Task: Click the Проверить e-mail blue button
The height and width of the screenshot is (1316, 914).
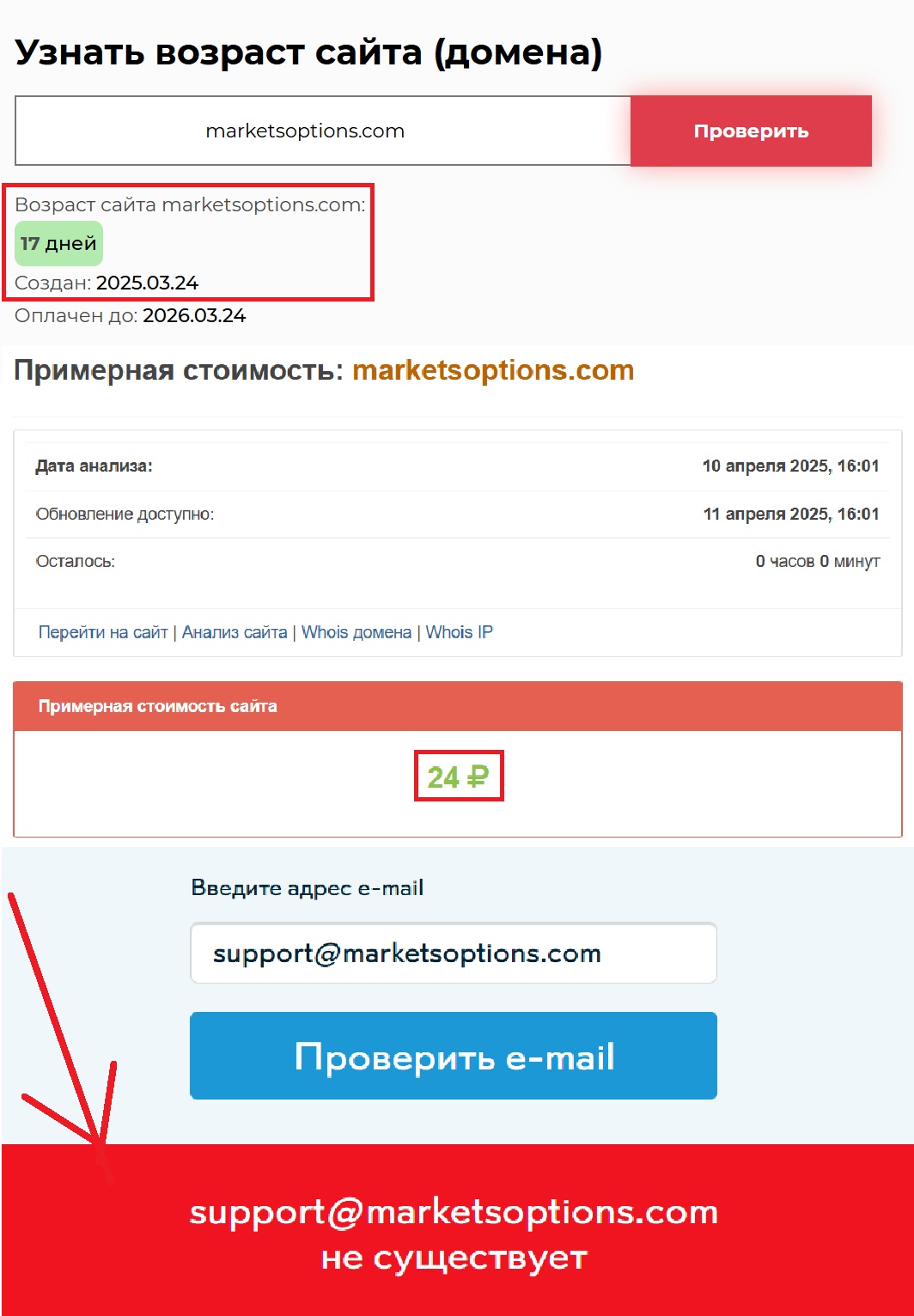Action: point(454,1056)
